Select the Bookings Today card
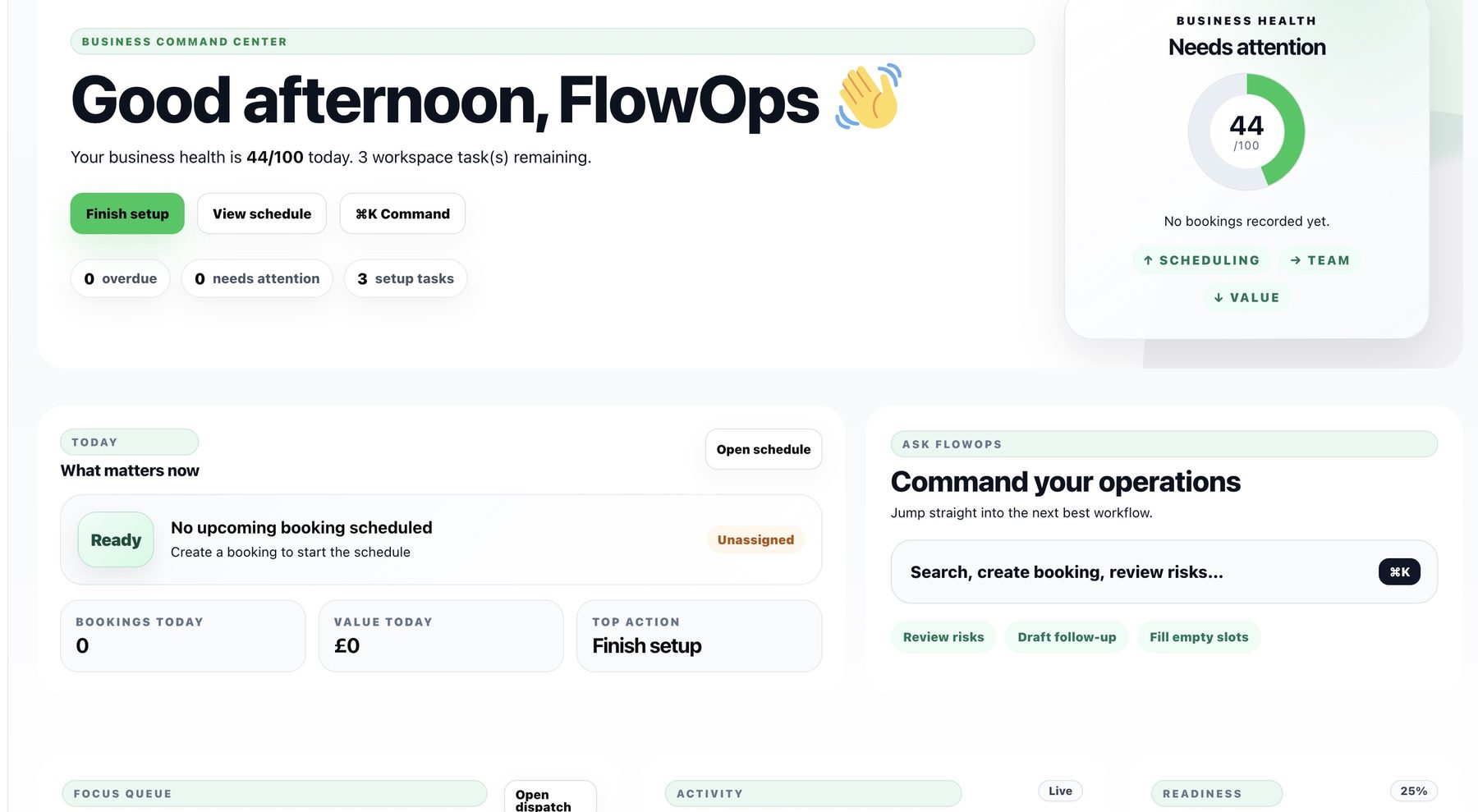Screen dimensions: 1478x812 (x=183, y=635)
